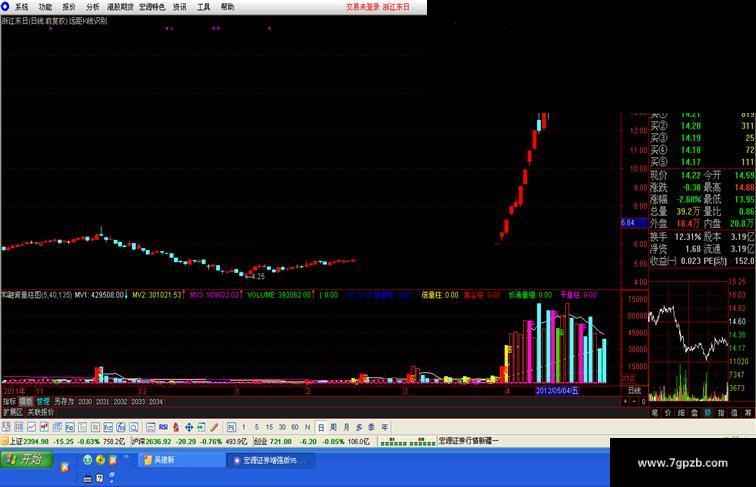
Task: Open the 港股期货 menu
Action: coord(120,7)
